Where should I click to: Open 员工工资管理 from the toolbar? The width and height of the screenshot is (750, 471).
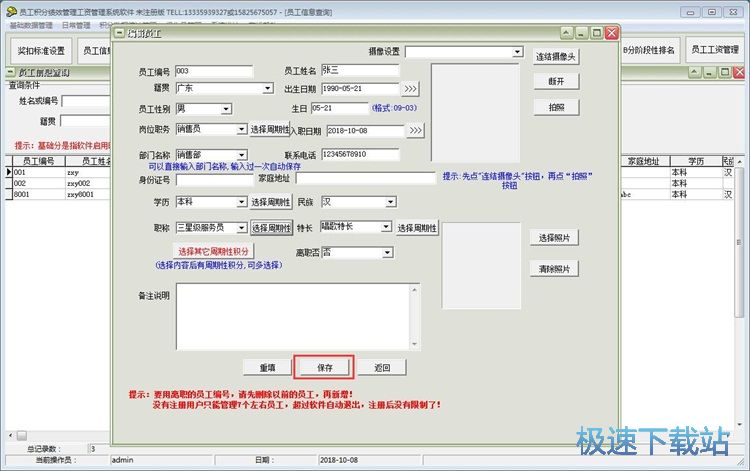coord(715,49)
